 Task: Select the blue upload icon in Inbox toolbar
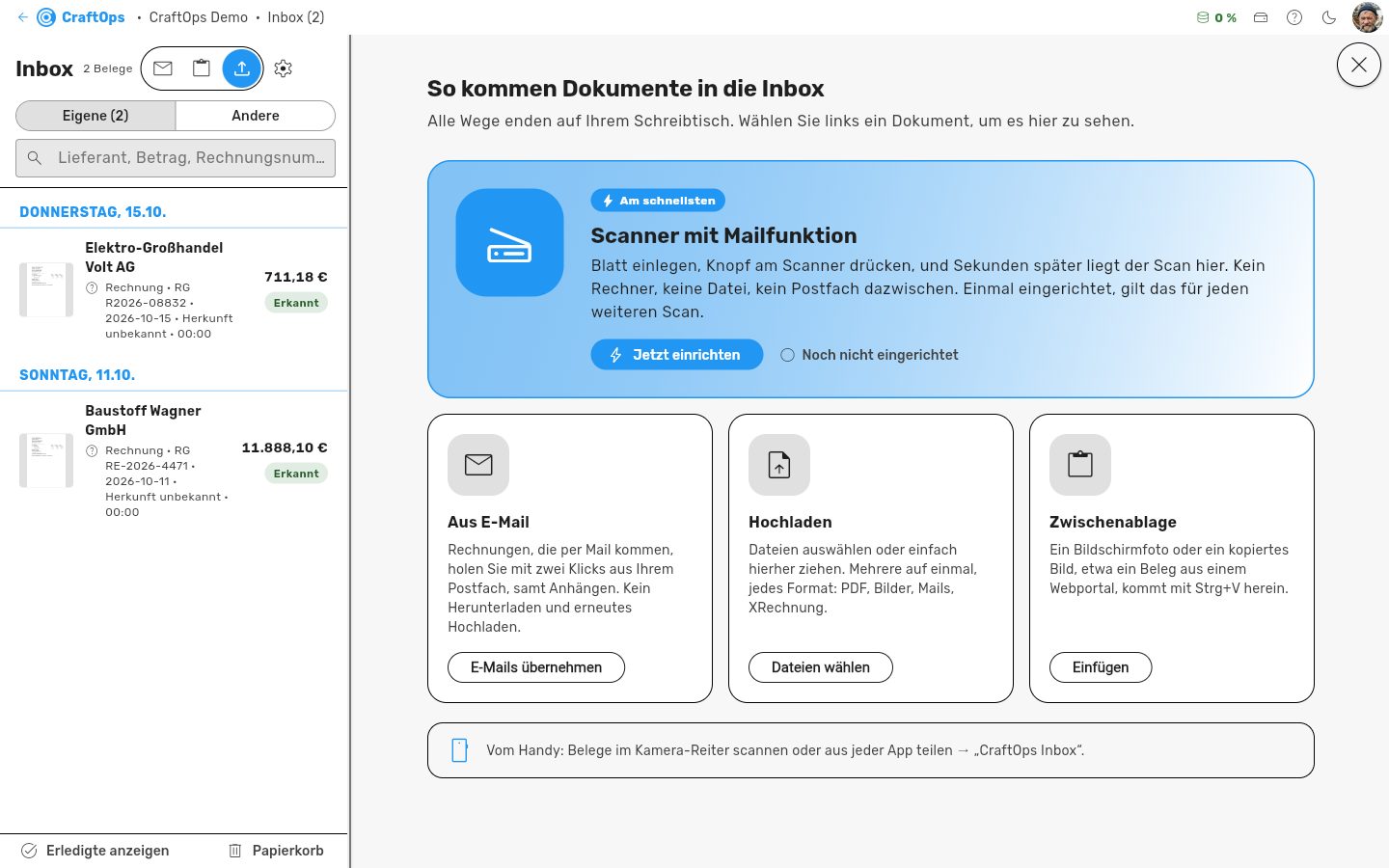click(242, 68)
